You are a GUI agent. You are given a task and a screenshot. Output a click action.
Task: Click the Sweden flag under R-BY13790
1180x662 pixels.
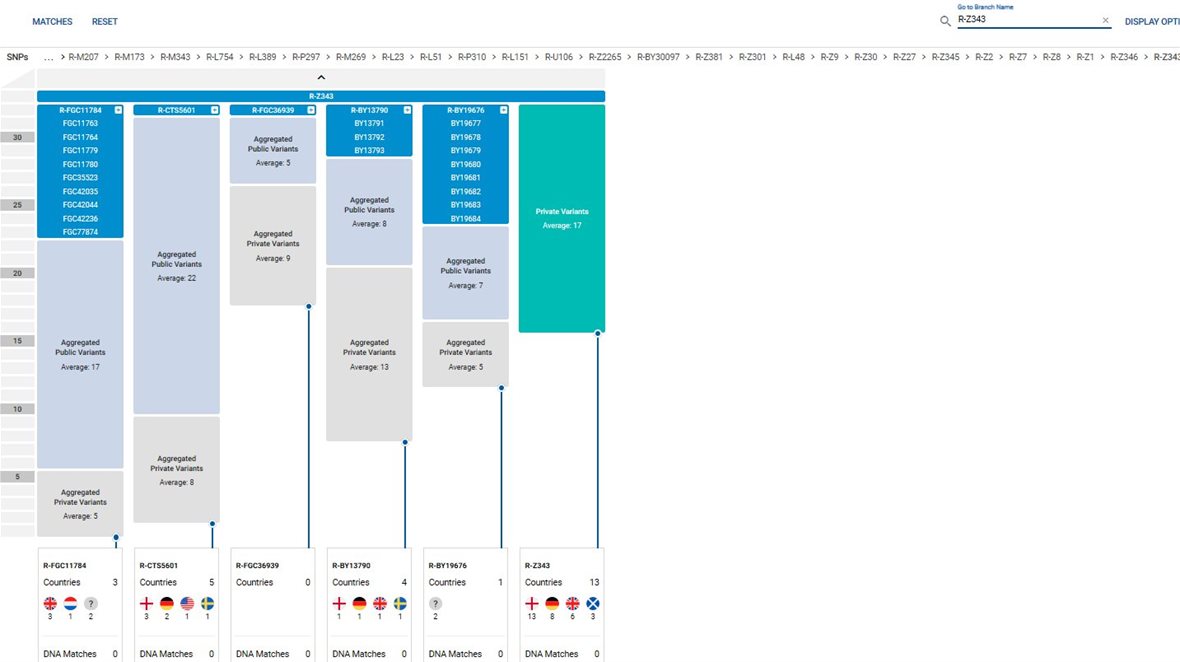click(400, 604)
